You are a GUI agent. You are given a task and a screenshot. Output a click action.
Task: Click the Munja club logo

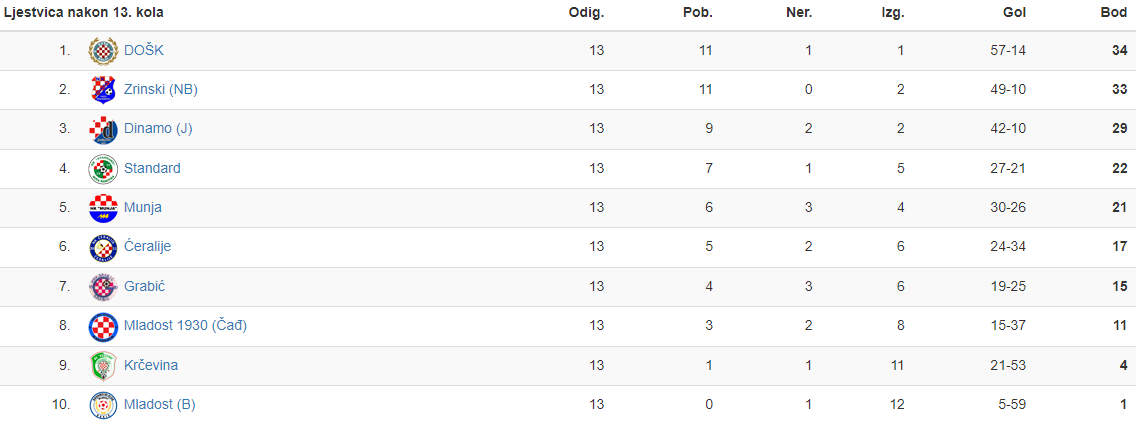(x=103, y=209)
